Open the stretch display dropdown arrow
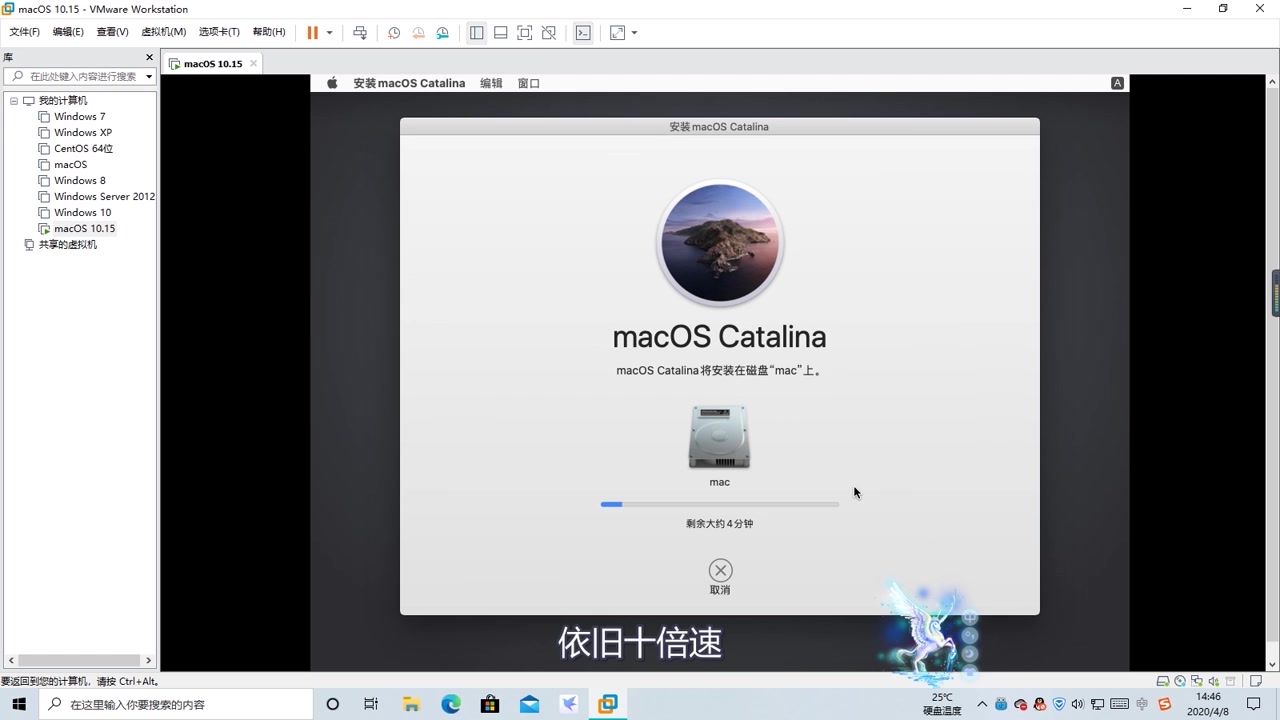This screenshot has width=1280, height=720. 634,32
